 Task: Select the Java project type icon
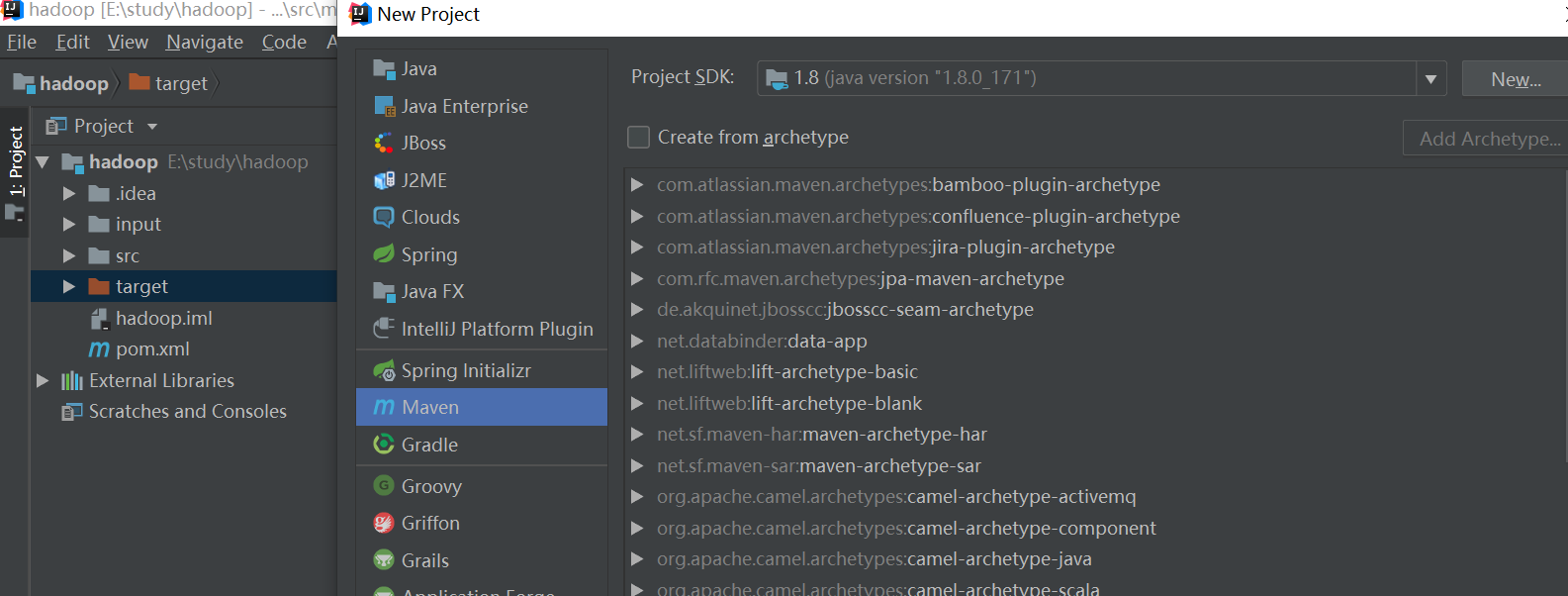tap(384, 68)
